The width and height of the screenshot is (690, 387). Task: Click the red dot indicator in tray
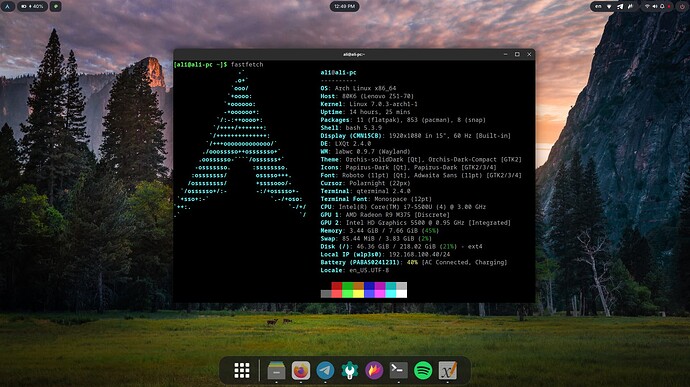tap(669, 6)
